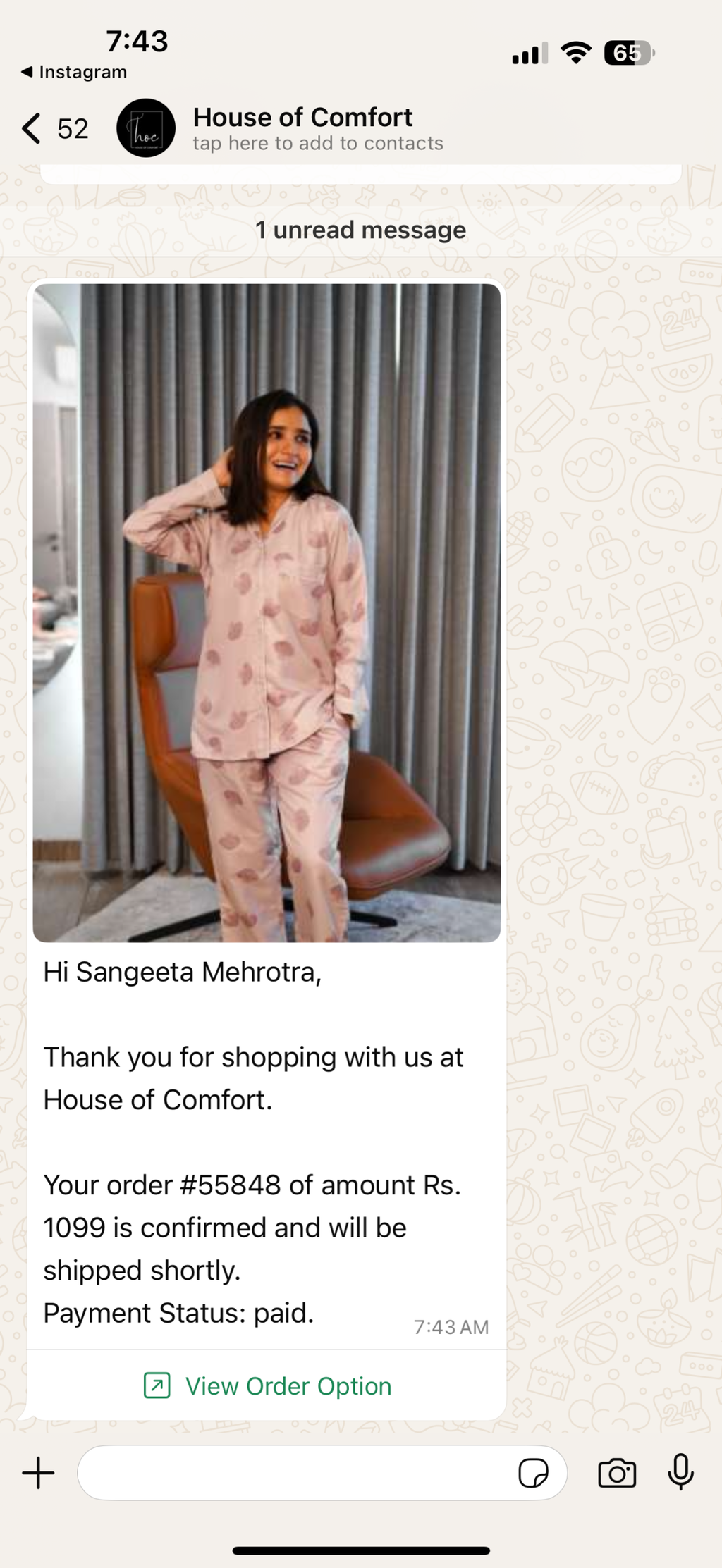The width and height of the screenshot is (722, 1568).
Task: Tap the 7:43 clock in status bar
Action: click(x=137, y=41)
